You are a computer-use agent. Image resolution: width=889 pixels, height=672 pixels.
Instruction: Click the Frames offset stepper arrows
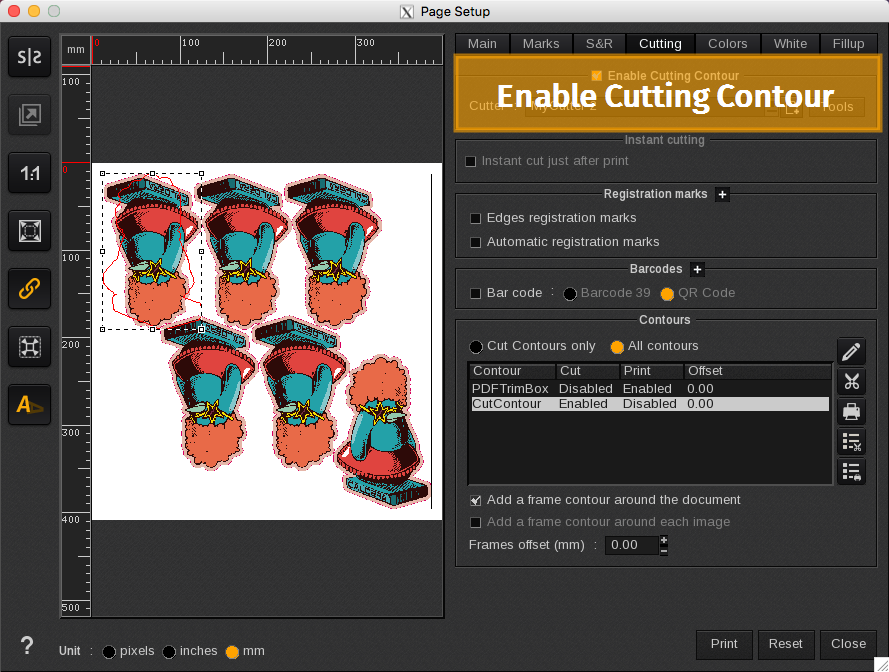[664, 545]
